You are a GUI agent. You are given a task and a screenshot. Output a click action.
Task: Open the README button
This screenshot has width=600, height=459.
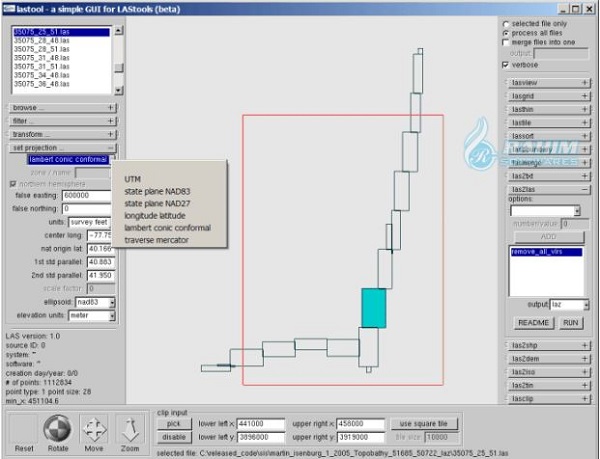click(x=533, y=323)
